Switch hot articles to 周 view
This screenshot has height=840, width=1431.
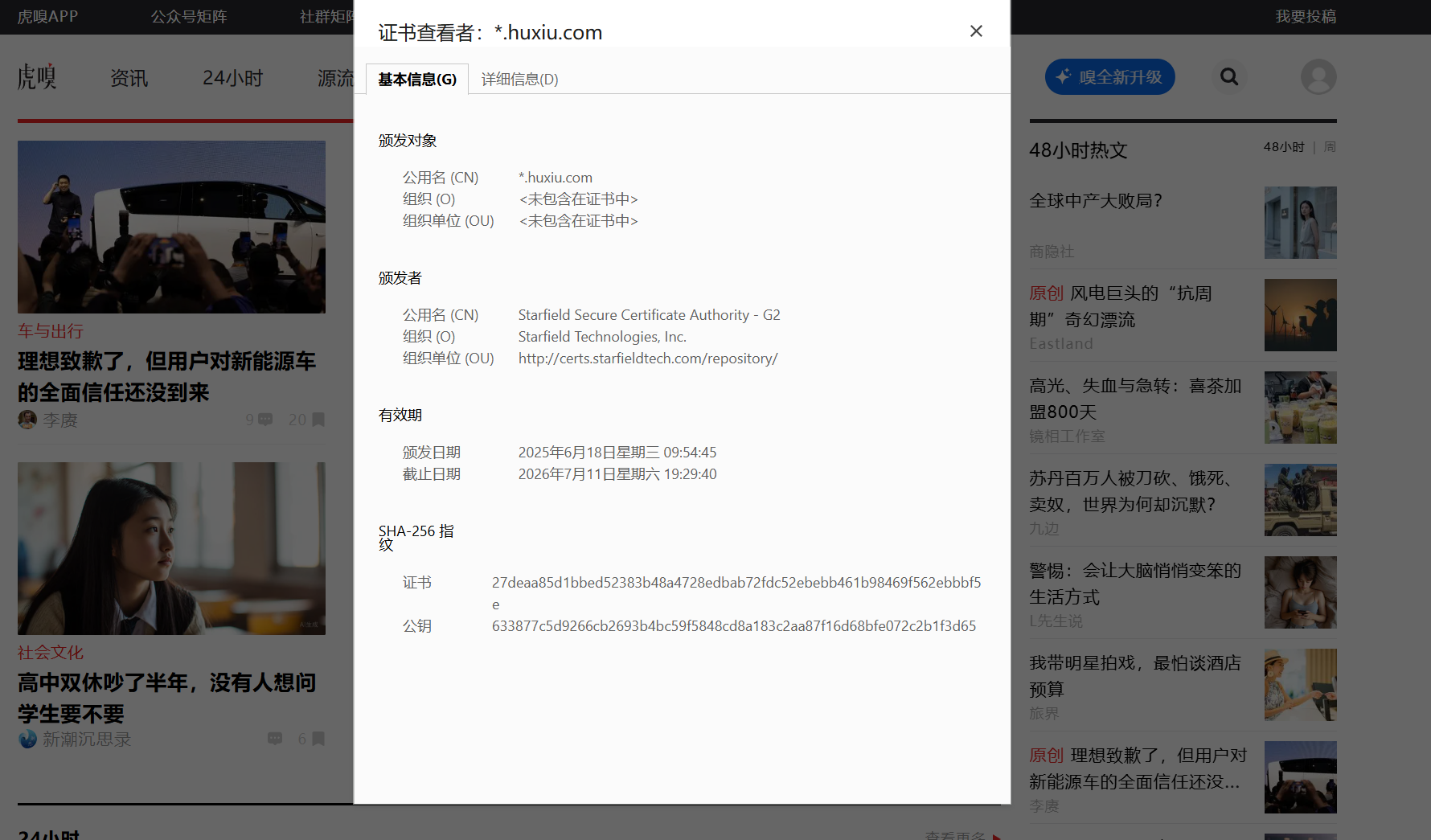click(1330, 147)
